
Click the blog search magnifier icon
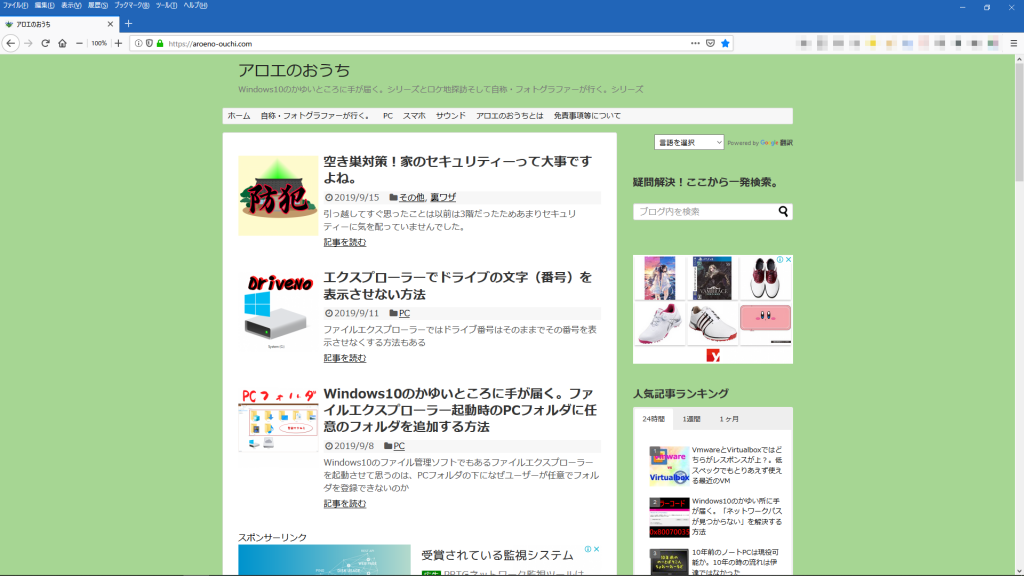pyautogui.click(x=783, y=212)
